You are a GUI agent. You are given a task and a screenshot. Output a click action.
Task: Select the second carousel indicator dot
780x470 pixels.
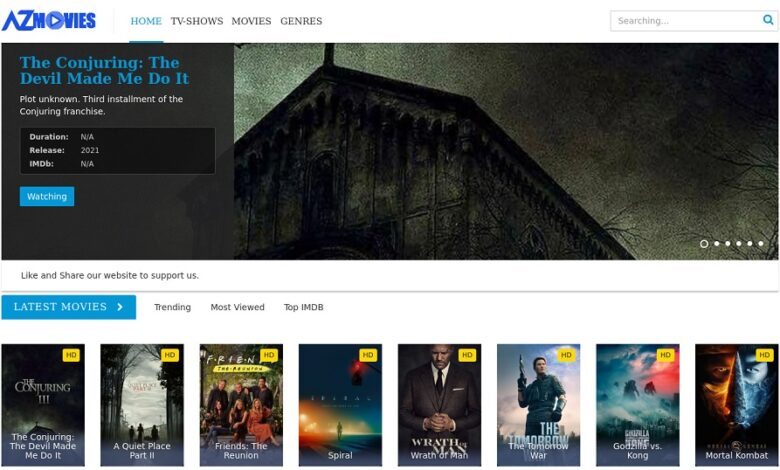(x=717, y=244)
